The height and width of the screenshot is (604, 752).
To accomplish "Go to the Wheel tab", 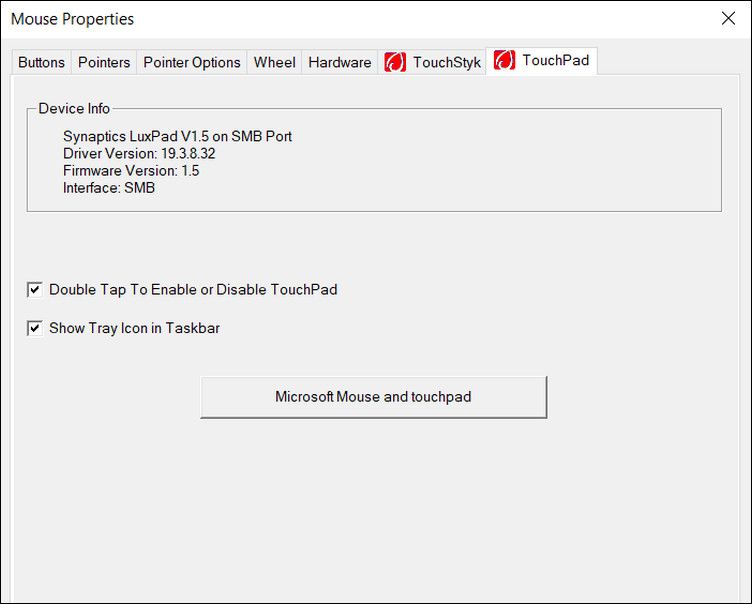I will point(274,62).
